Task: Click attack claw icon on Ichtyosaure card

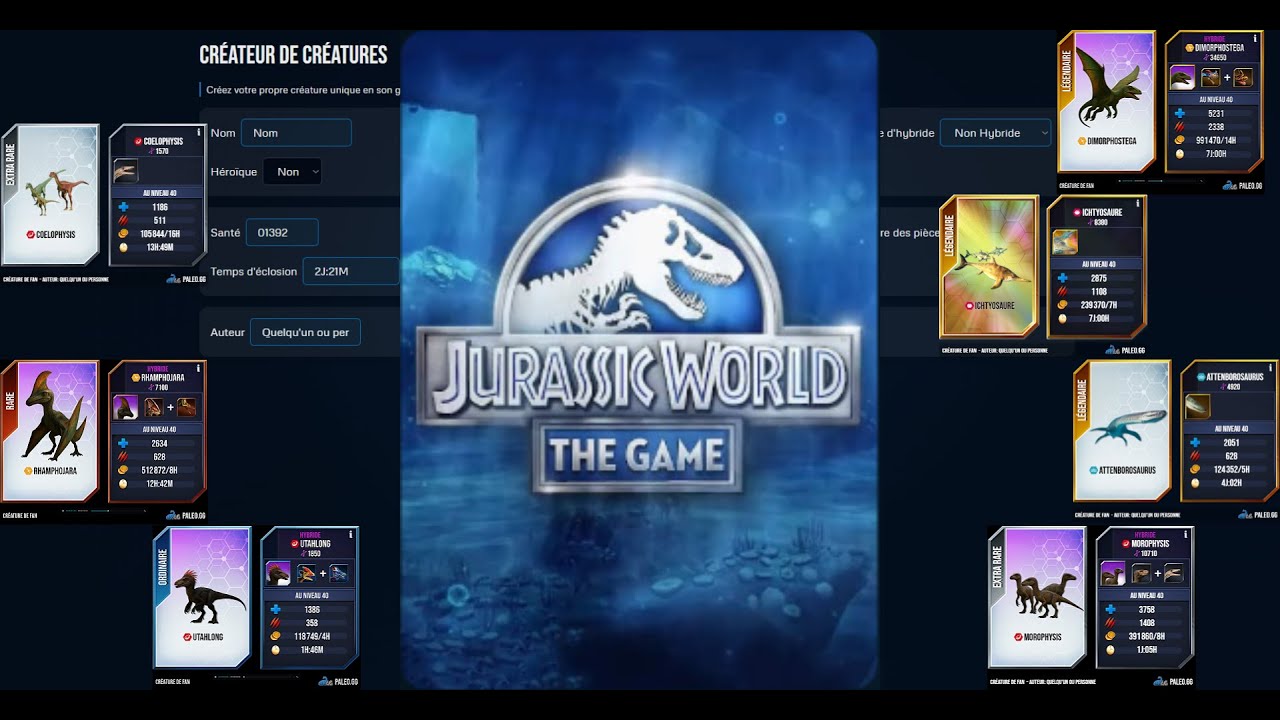Action: tap(1062, 292)
